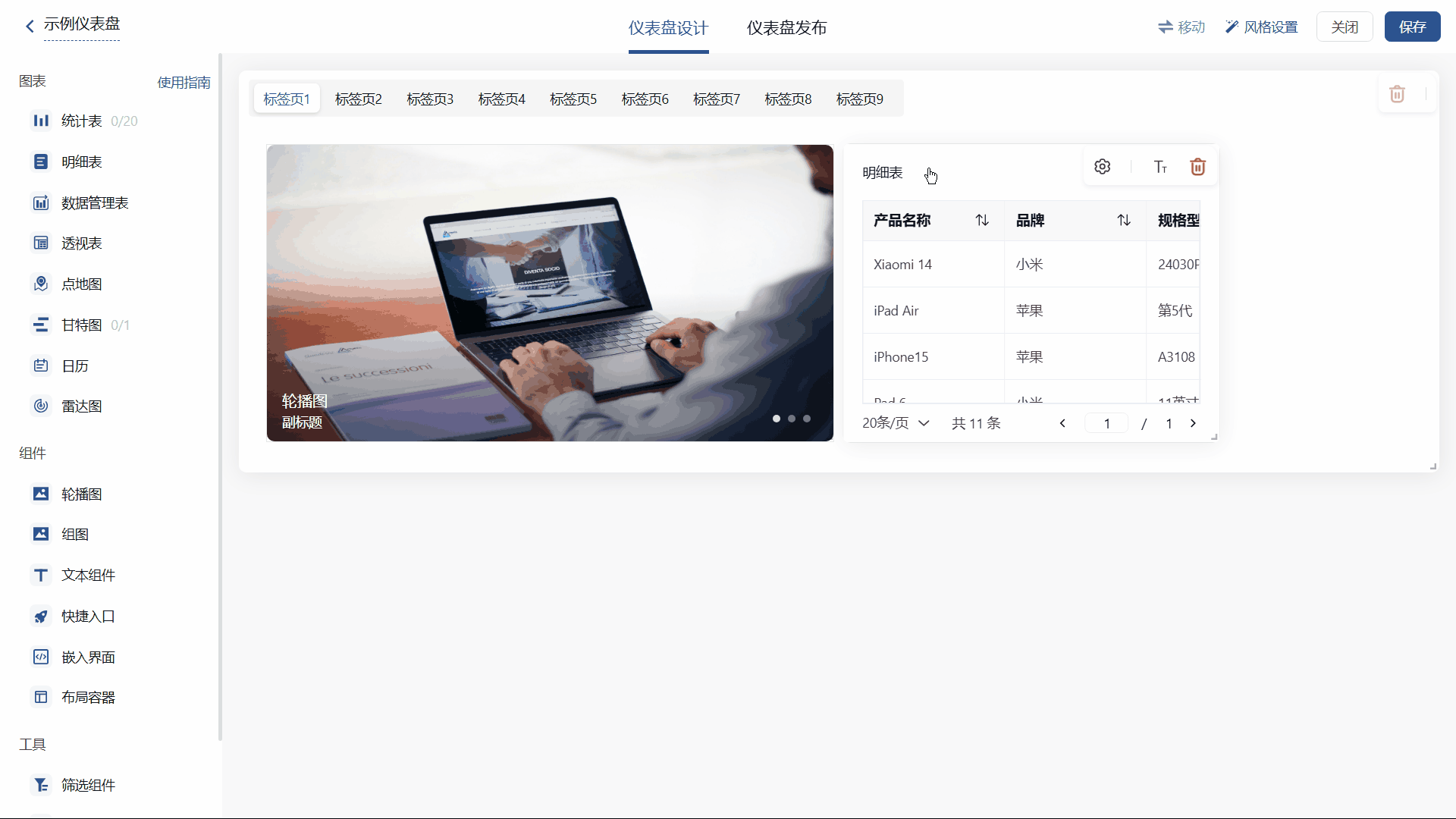Pick the 点地图 map pin icon
This screenshot has width=1456, height=819.
41,284
